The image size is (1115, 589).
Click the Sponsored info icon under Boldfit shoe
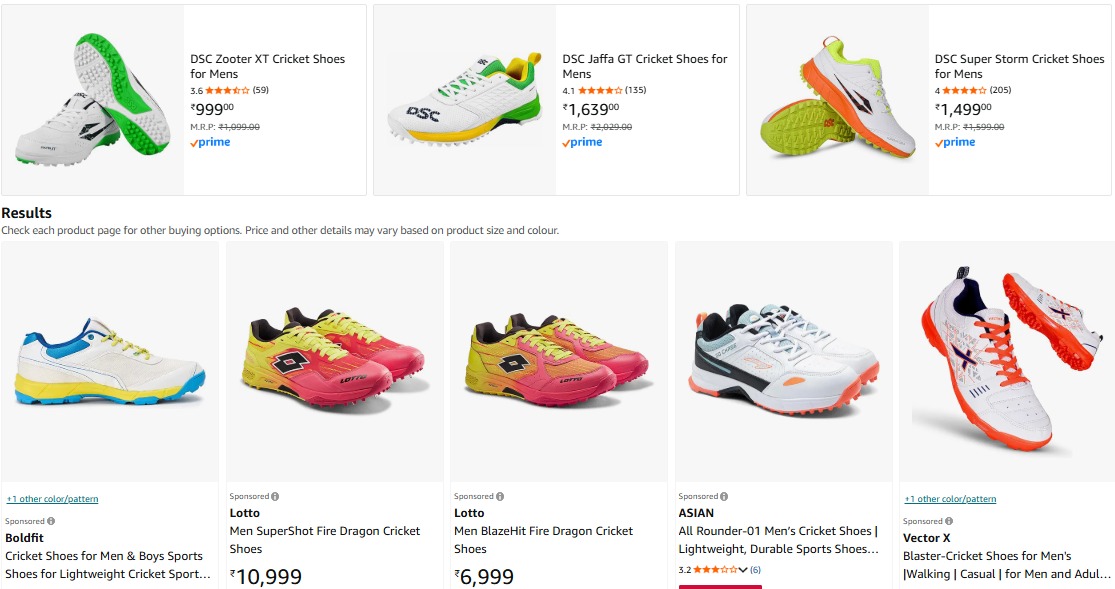click(51, 521)
